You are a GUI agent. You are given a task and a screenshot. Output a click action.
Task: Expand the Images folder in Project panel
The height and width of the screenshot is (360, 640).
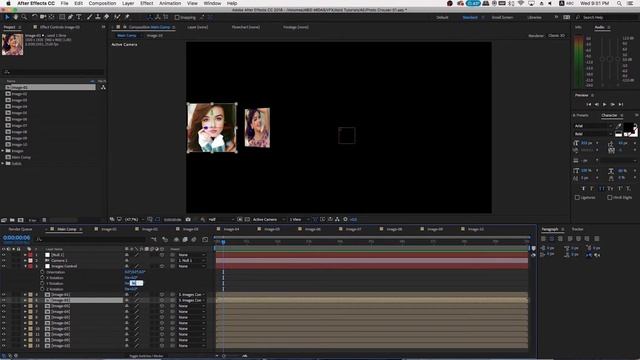click(3, 151)
